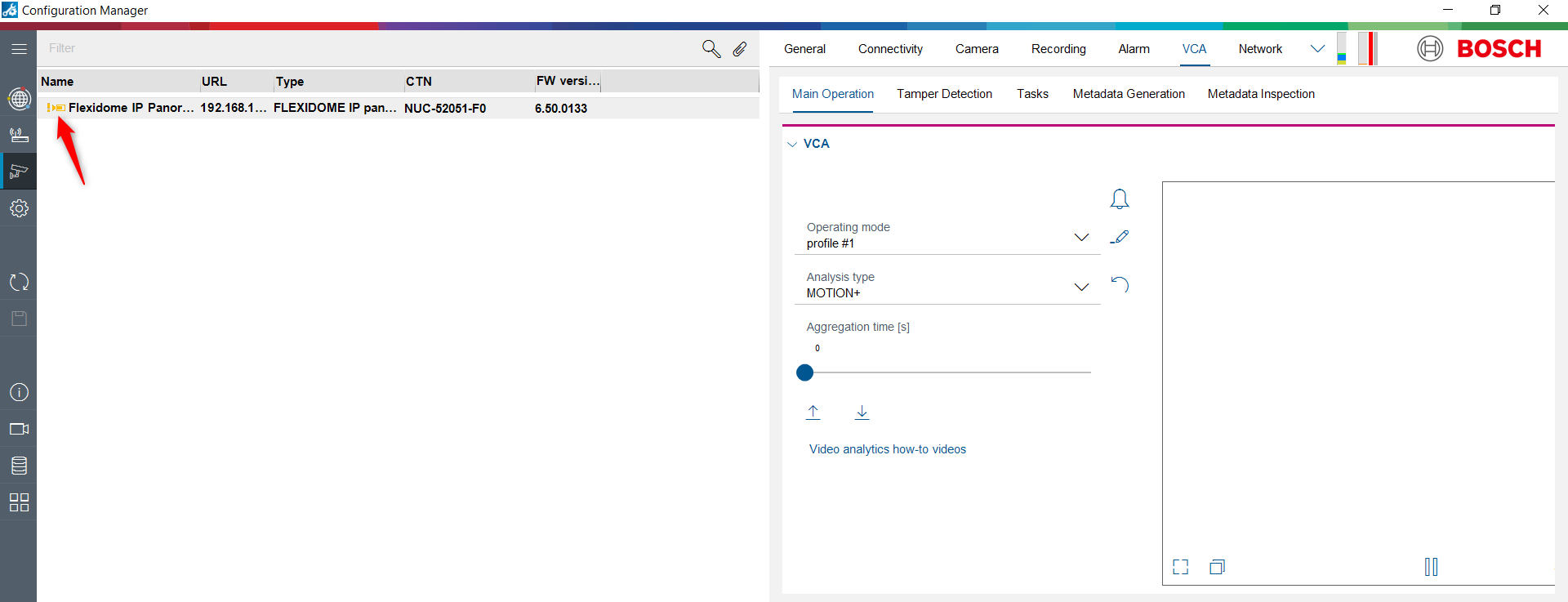The height and width of the screenshot is (602, 1568).
Task: Click the paperclip icon next to search
Action: [740, 49]
